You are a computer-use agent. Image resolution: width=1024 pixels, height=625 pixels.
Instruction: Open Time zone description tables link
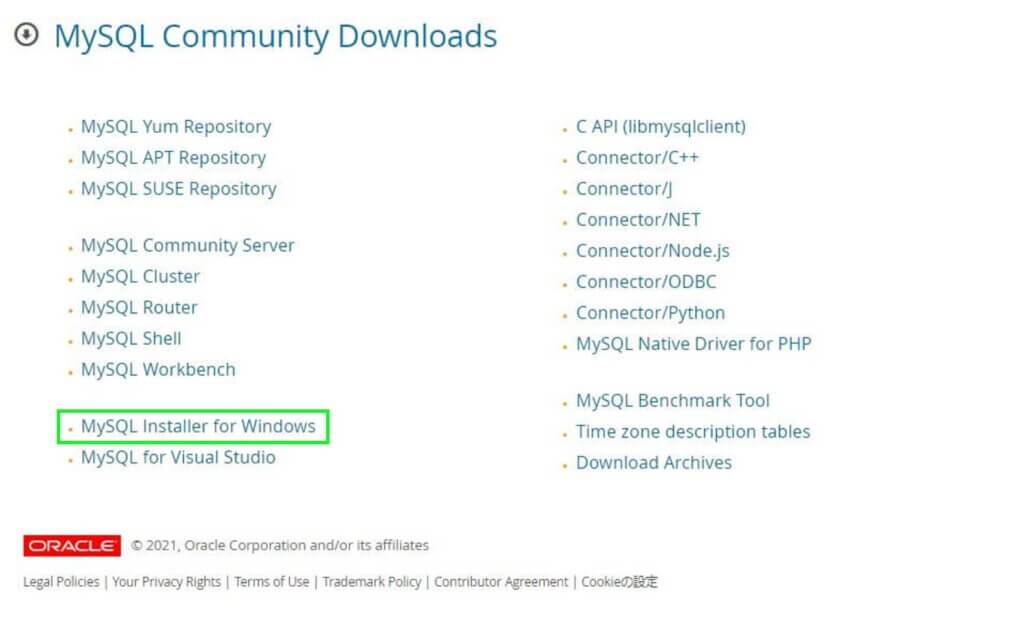692,432
